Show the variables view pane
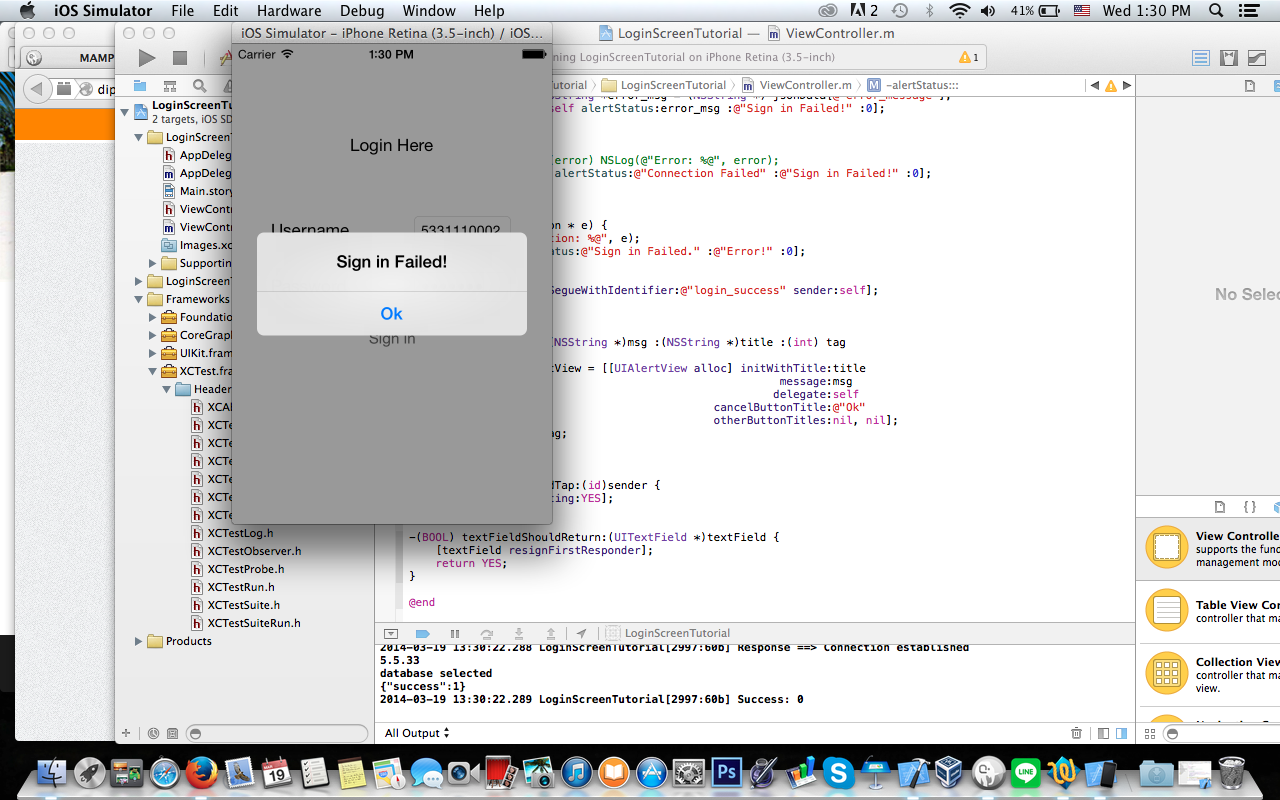 point(1101,733)
